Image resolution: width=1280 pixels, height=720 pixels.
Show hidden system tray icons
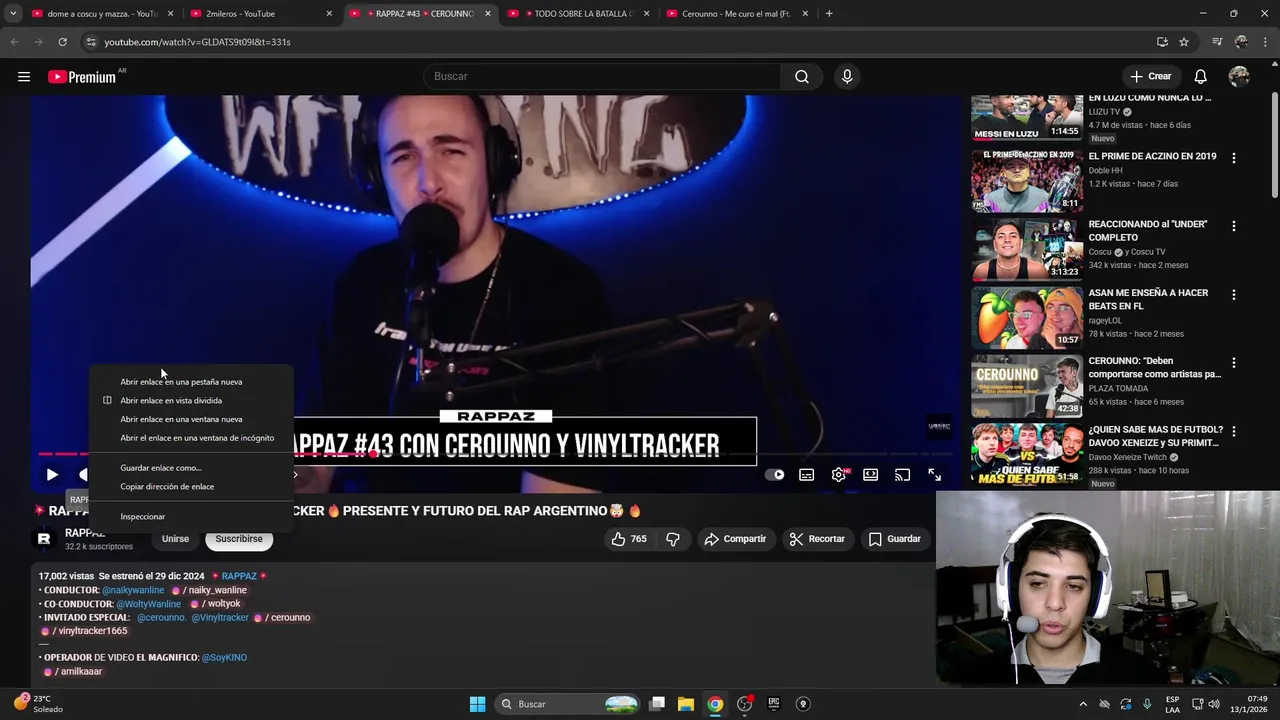pyautogui.click(x=1083, y=704)
